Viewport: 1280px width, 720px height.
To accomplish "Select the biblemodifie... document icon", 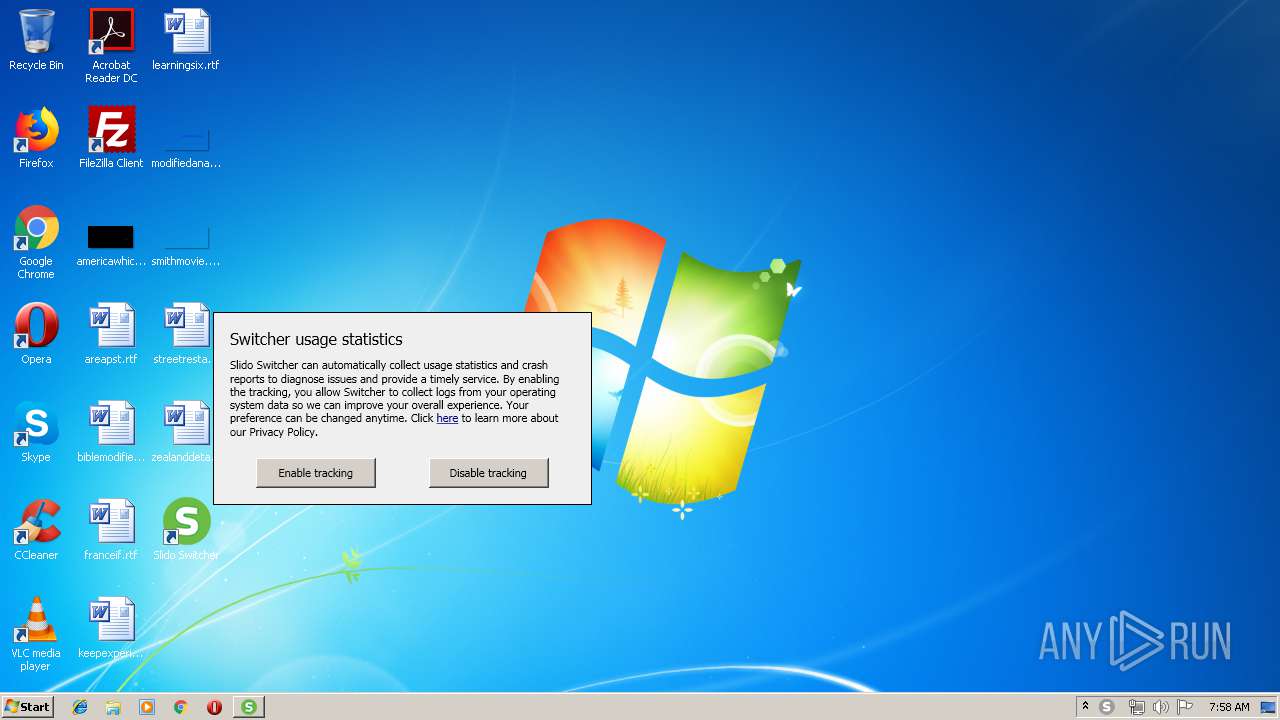I will pos(111,432).
